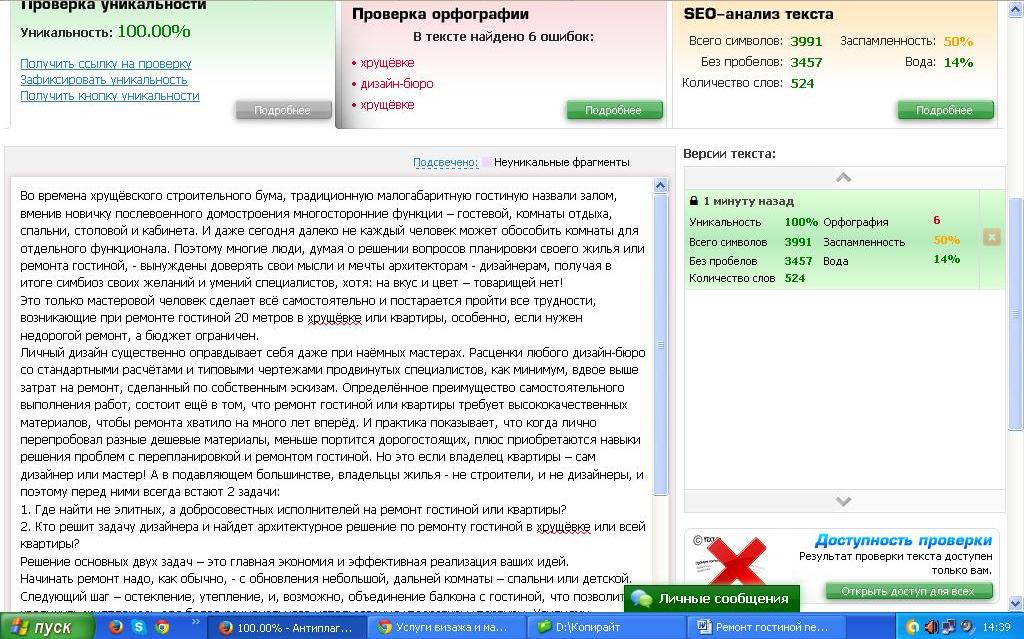Click text area scrollbar up arrow
The image size is (1024, 639).
[660, 186]
